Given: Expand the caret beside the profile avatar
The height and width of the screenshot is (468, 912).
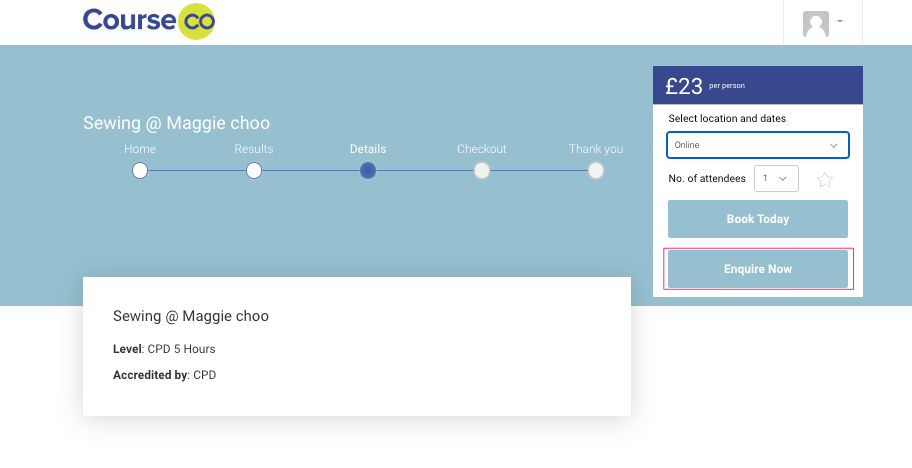Looking at the screenshot, I should [840, 21].
